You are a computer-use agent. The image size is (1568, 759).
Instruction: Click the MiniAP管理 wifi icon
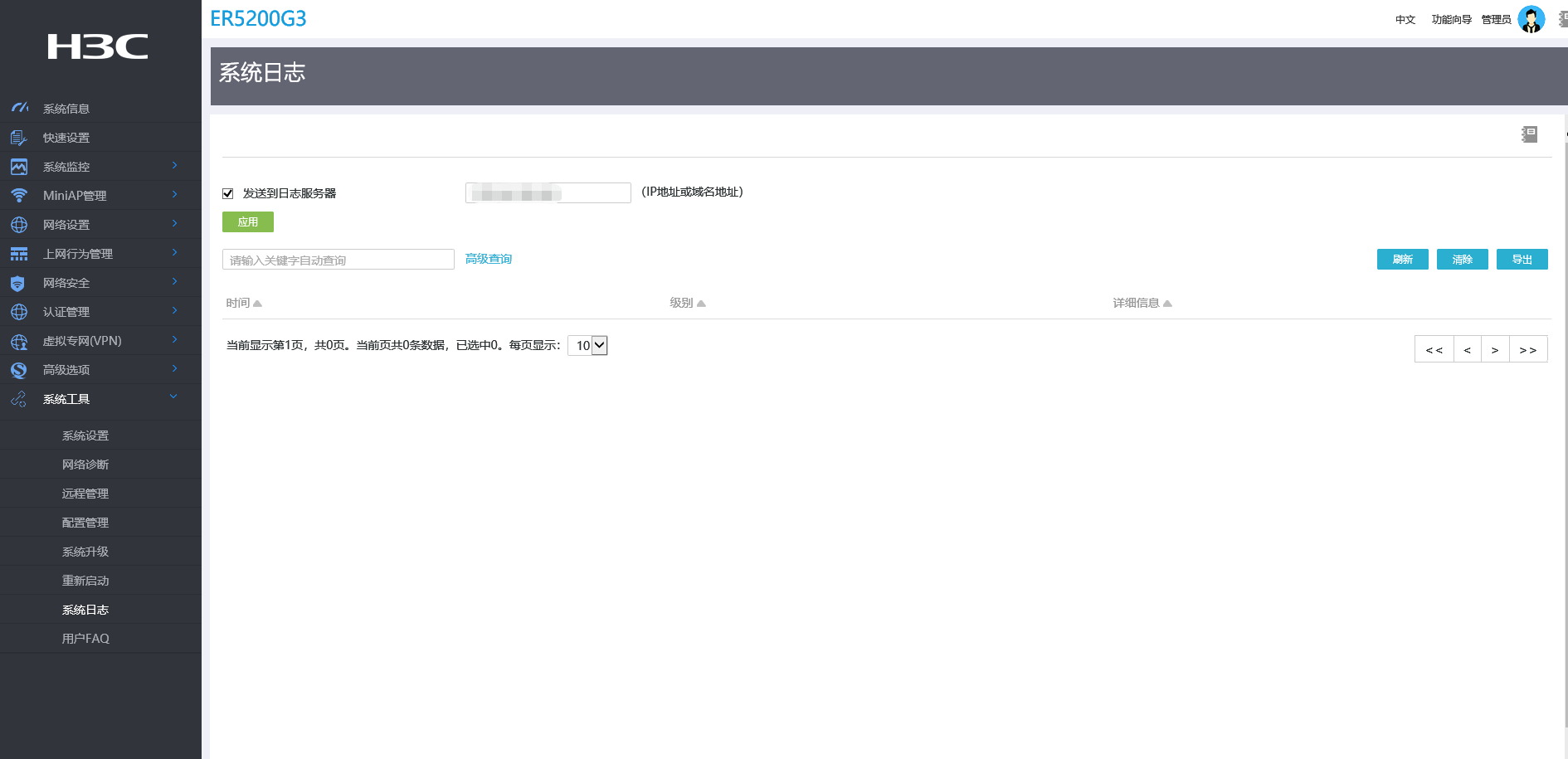point(19,196)
